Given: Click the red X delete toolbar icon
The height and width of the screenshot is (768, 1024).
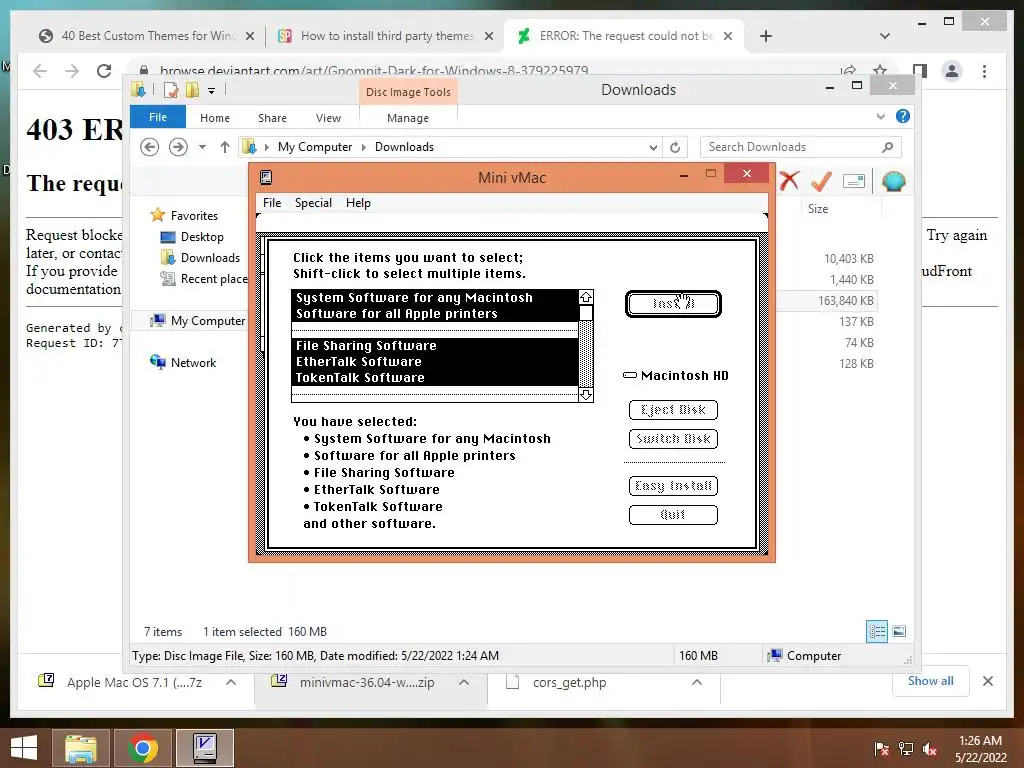Looking at the screenshot, I should (789, 180).
